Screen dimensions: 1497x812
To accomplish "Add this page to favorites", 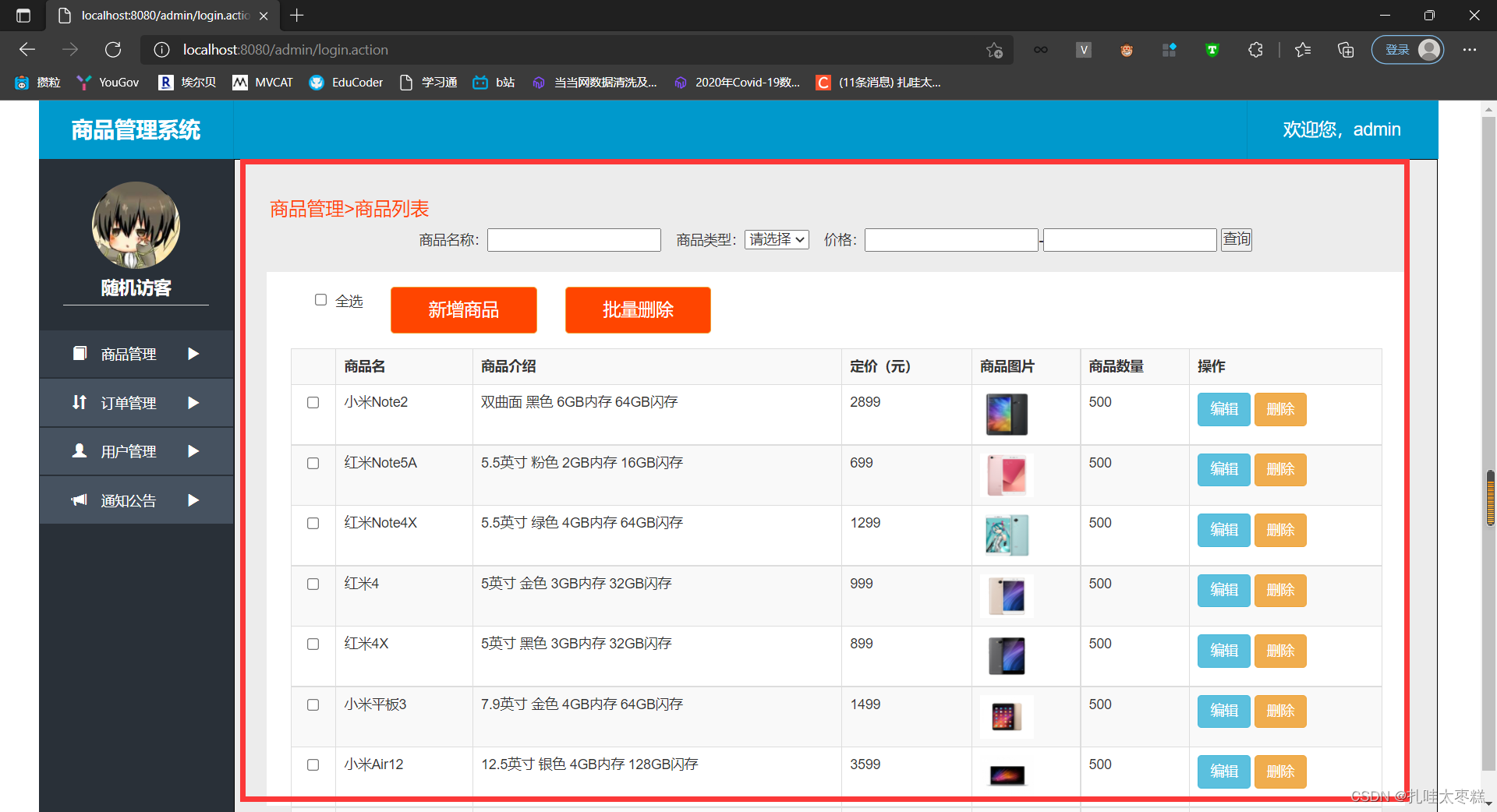I will (x=994, y=50).
